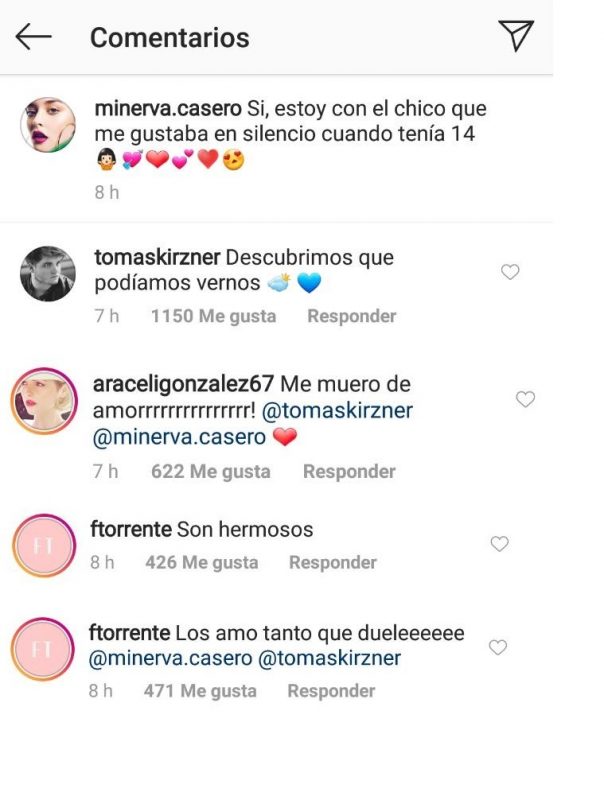
Task: Like araceligonzalez67's comment with the heart
Action: tap(525, 398)
